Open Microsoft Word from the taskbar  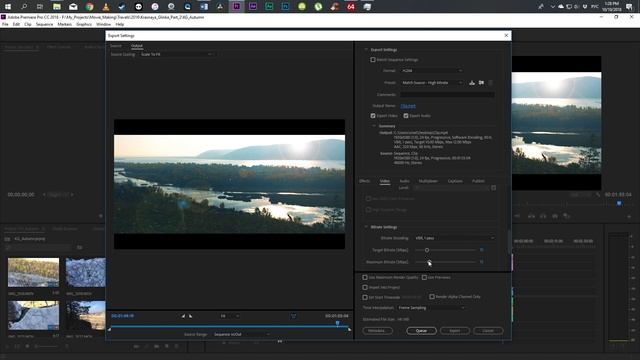point(204,7)
